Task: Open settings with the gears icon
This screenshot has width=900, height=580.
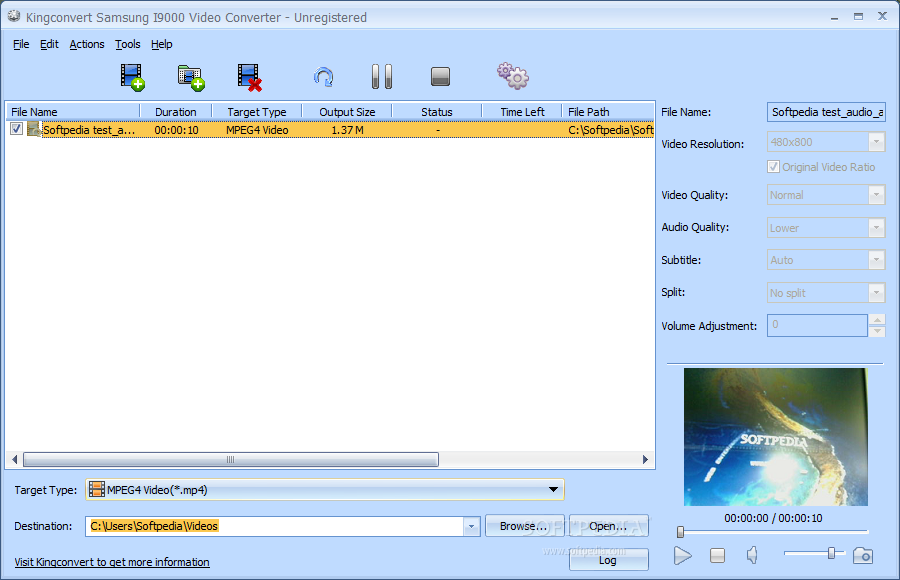Action: [513, 76]
